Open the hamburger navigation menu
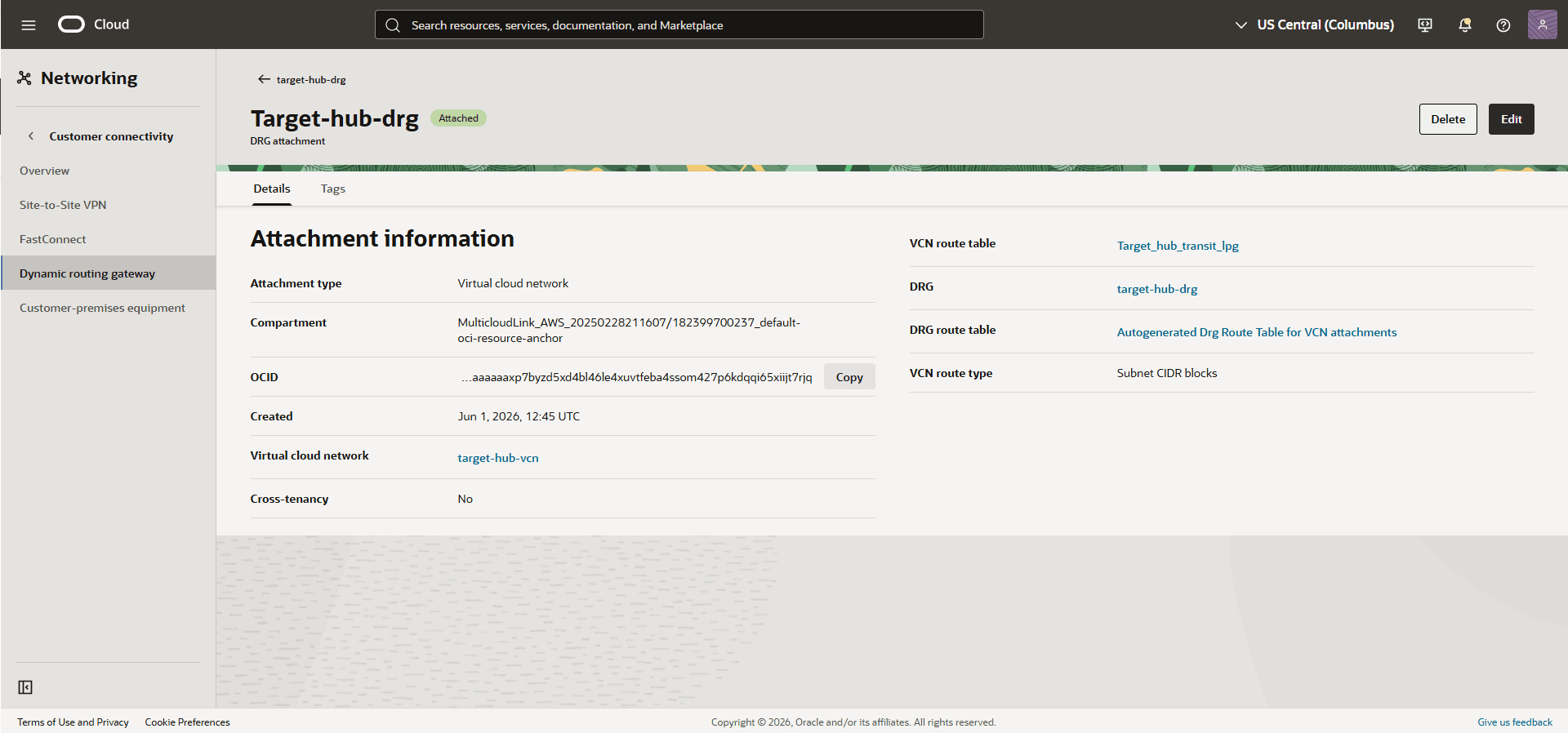This screenshot has height=733, width=1568. point(29,24)
